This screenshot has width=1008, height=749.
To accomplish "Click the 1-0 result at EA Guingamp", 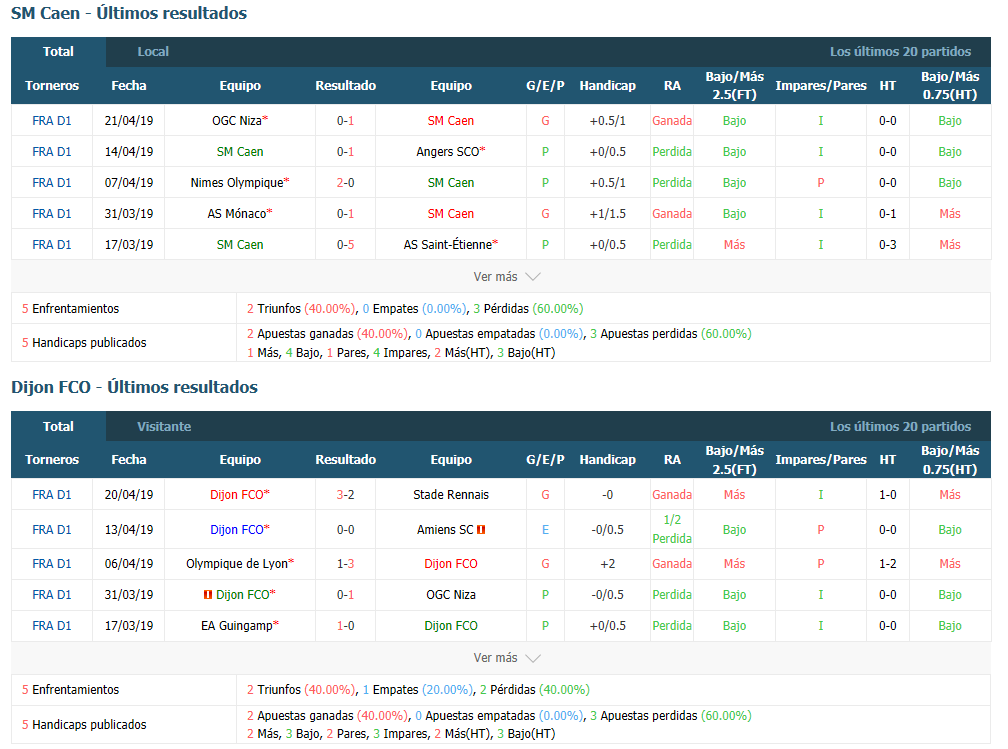I will tap(345, 626).
